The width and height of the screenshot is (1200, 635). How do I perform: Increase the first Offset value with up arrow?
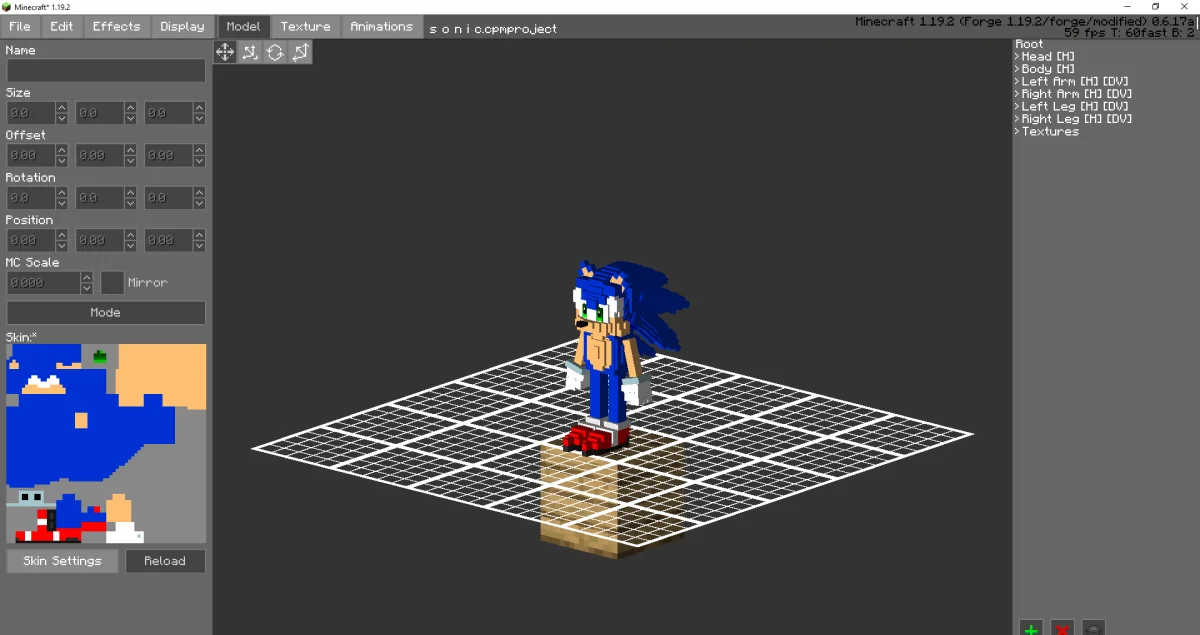coord(62,150)
